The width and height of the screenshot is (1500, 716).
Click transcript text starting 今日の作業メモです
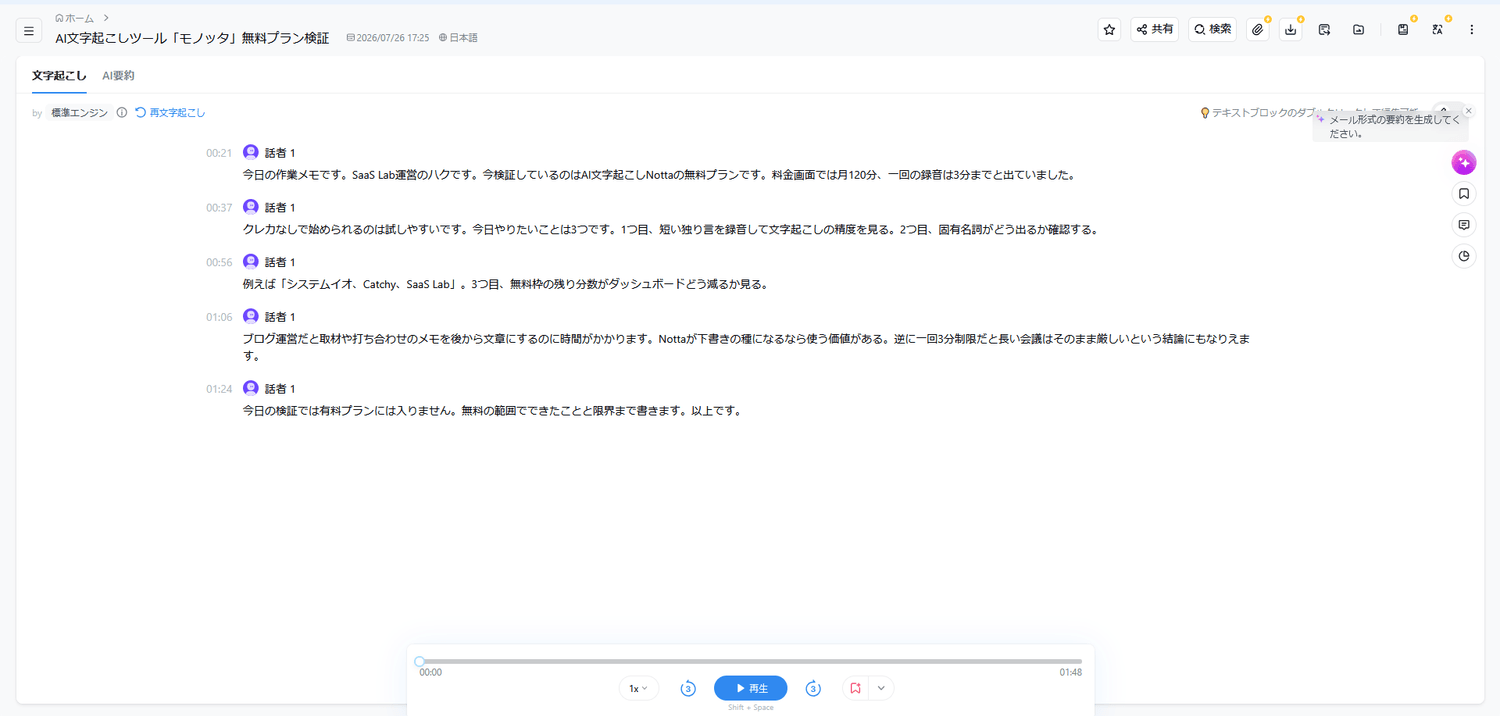click(x=659, y=175)
